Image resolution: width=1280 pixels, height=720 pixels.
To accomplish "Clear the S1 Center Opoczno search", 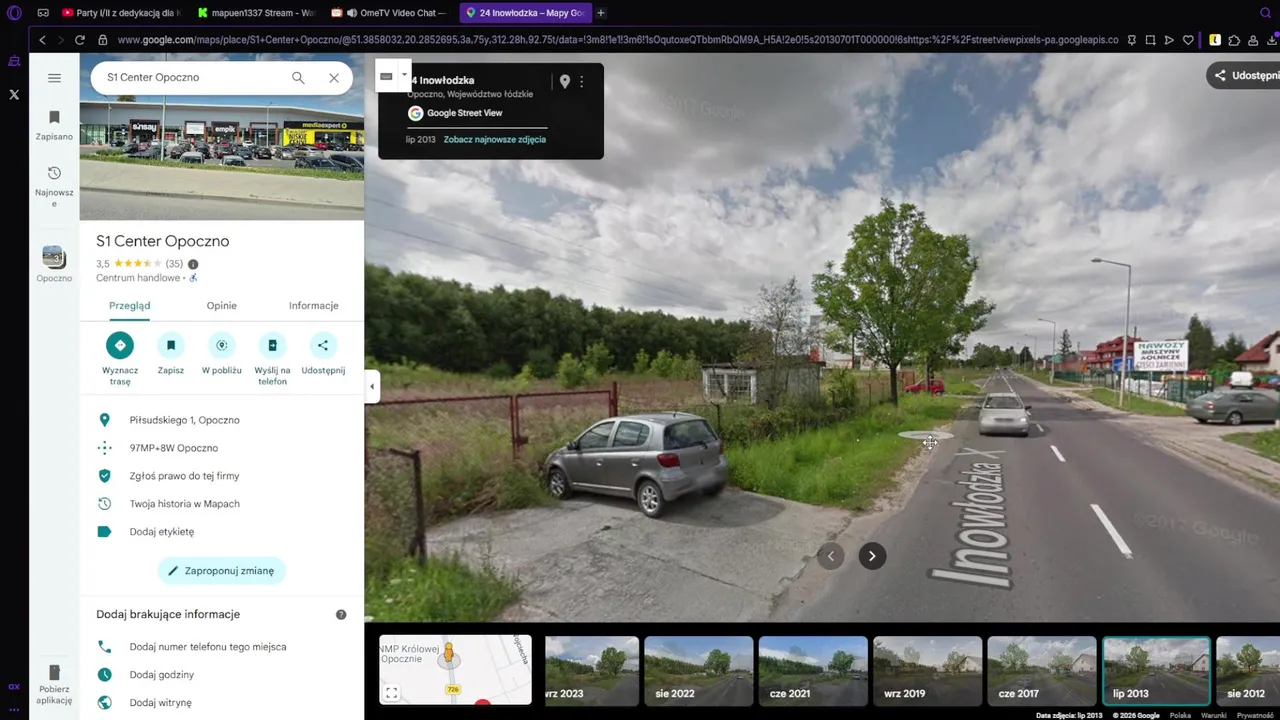I will 334,77.
